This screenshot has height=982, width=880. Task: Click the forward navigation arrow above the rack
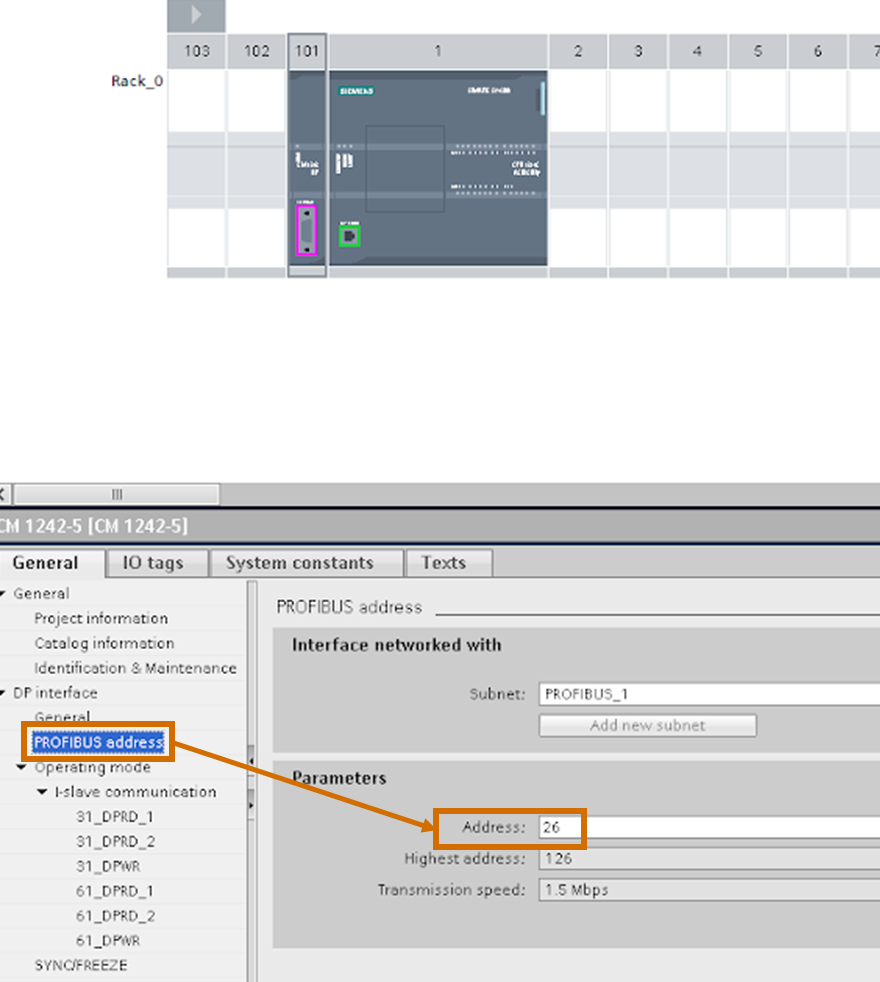click(194, 15)
